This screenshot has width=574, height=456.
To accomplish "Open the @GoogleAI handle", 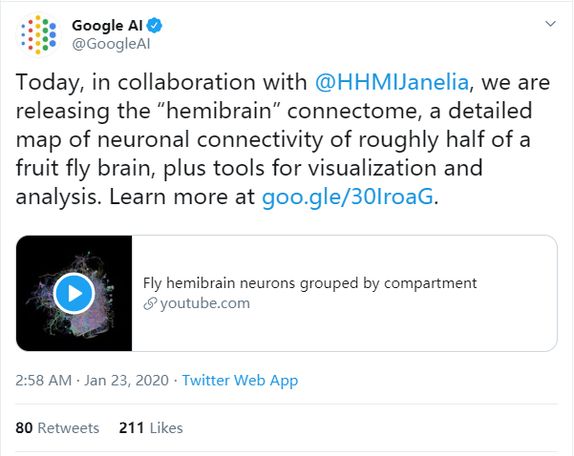I will click(111, 44).
